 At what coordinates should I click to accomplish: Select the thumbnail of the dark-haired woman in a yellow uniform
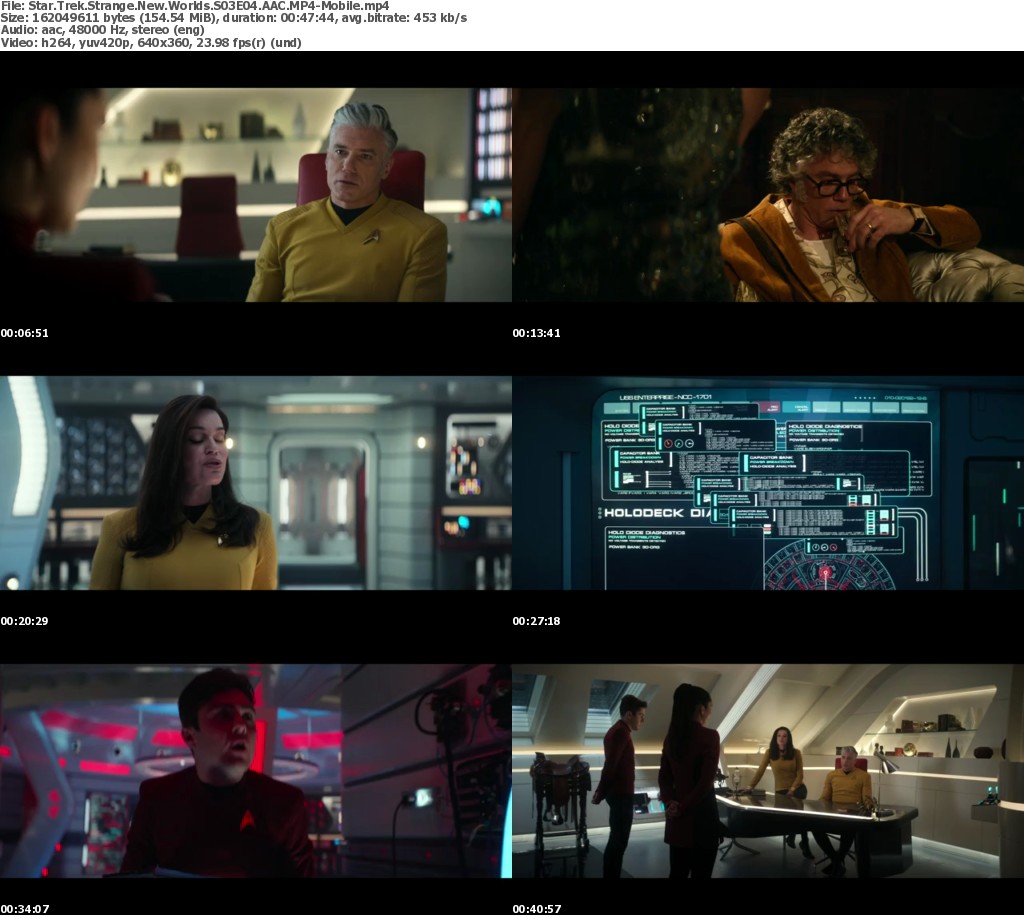tap(256, 483)
